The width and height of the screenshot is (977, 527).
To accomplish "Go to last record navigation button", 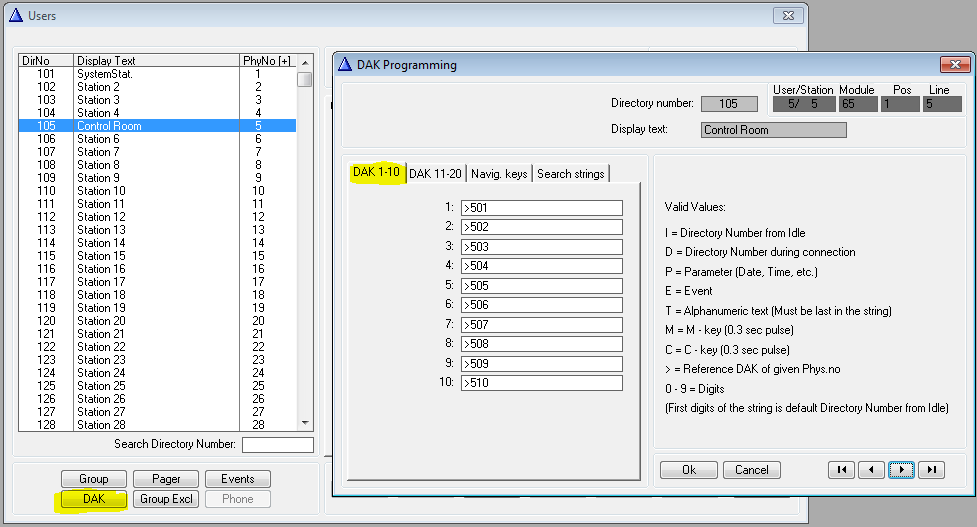I will click(x=930, y=470).
